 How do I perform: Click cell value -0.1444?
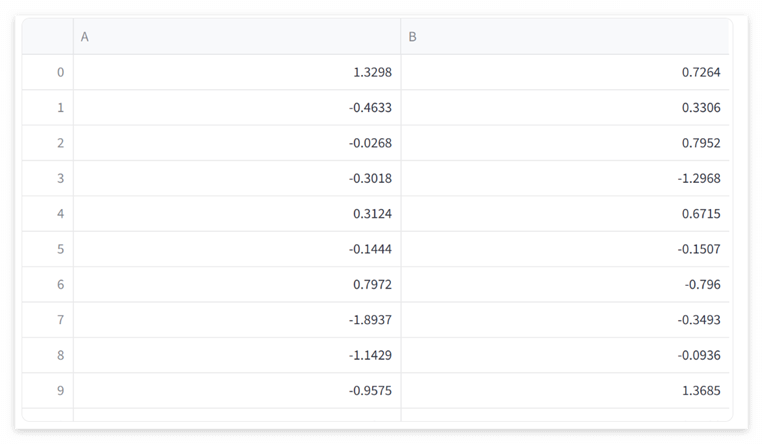(370, 249)
